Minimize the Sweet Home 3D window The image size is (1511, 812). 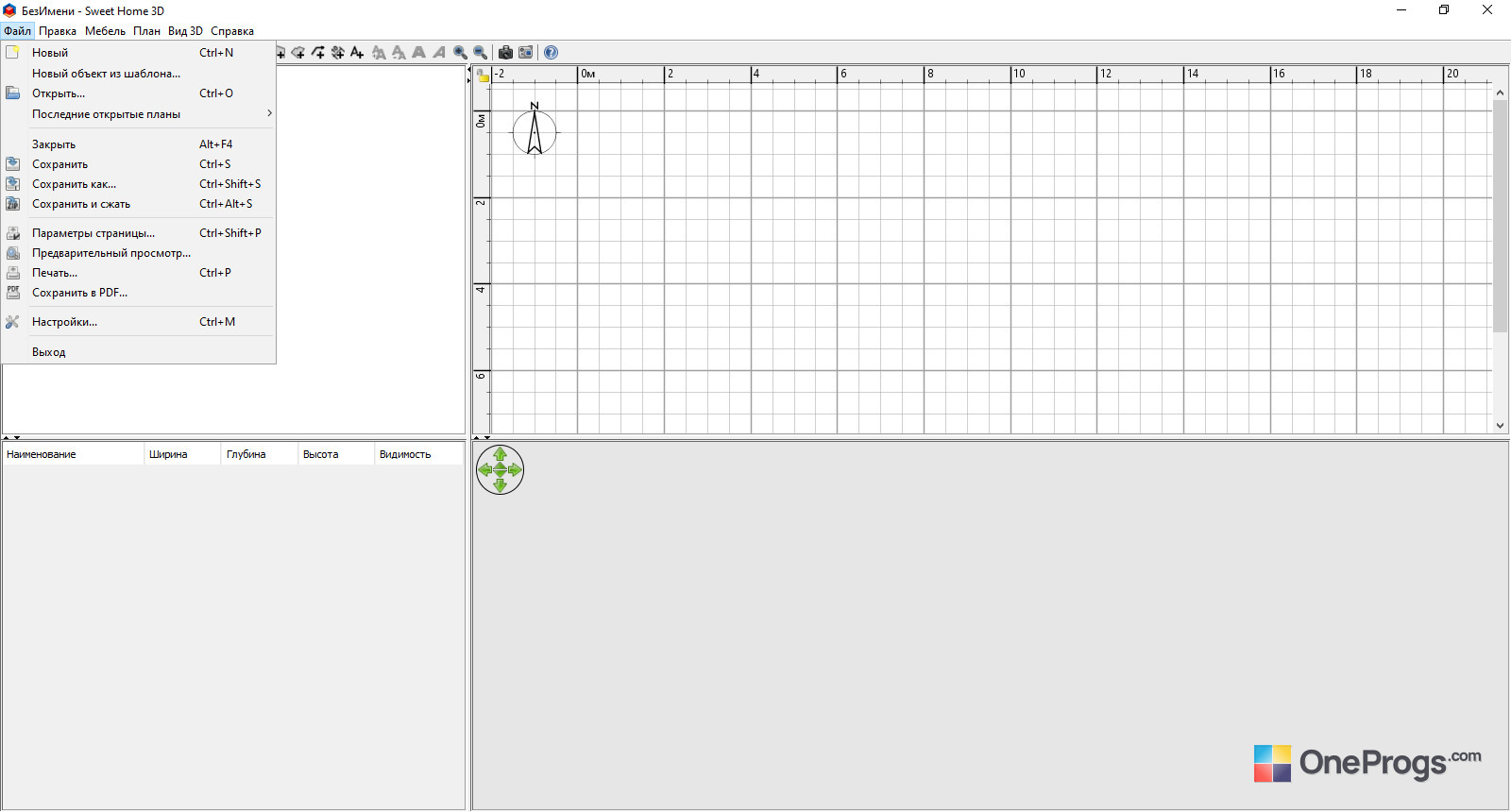click(x=1401, y=10)
